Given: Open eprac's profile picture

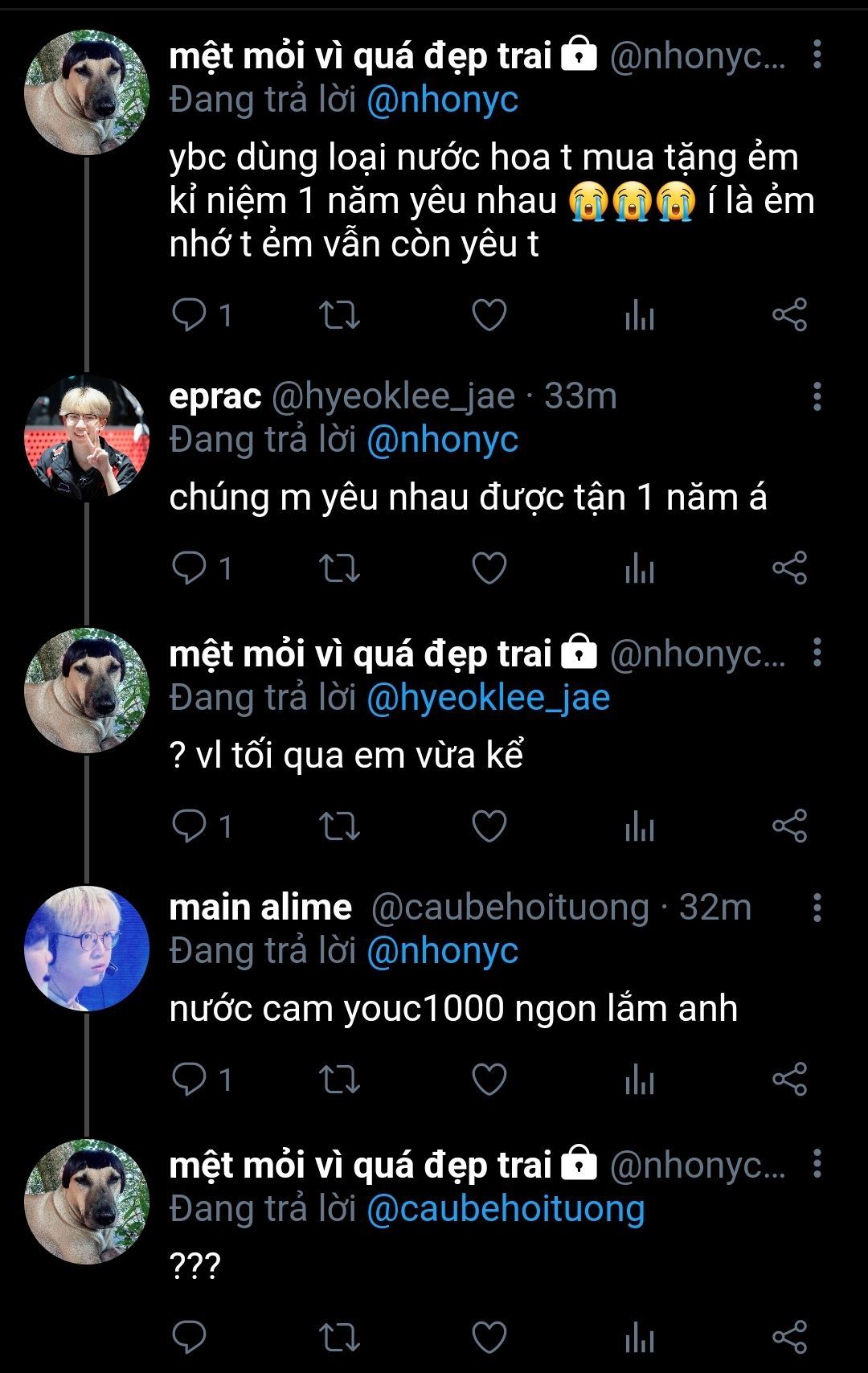Looking at the screenshot, I should click(x=87, y=438).
